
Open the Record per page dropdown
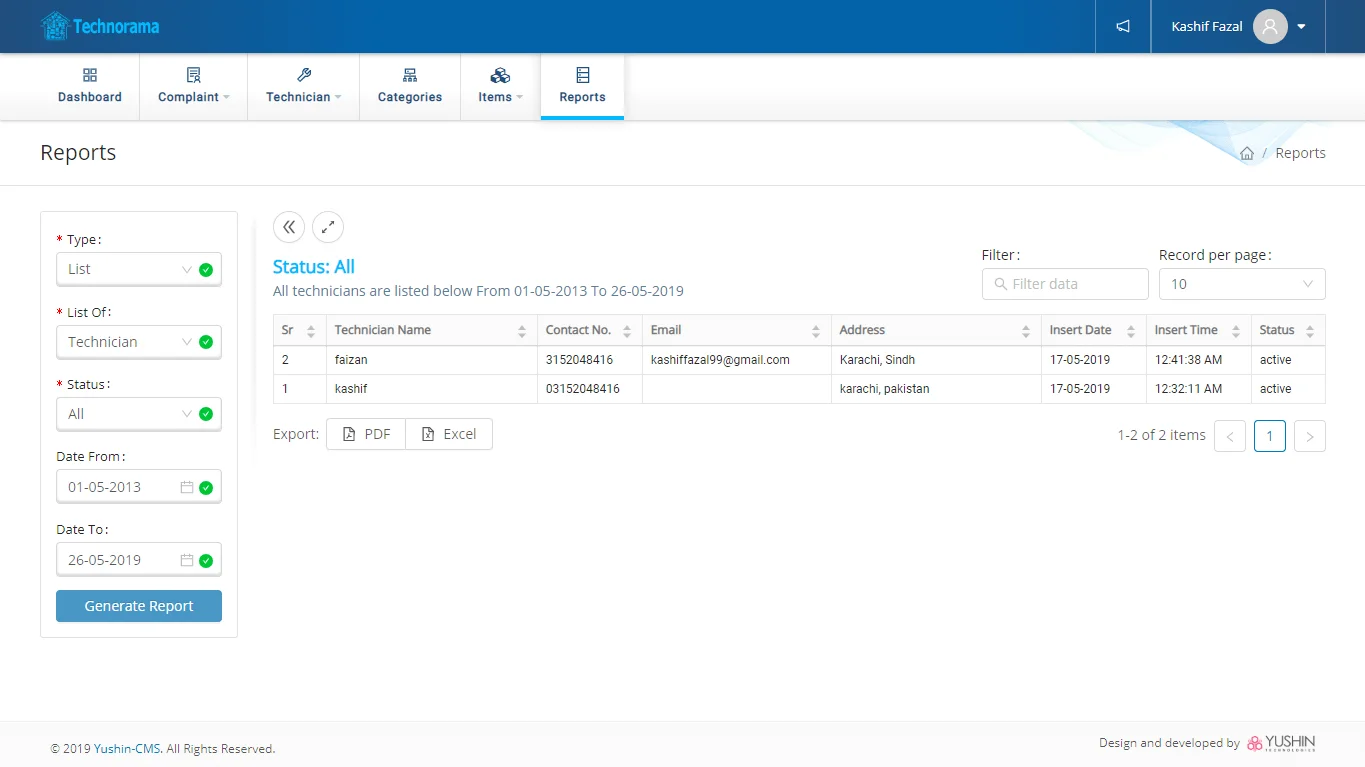click(x=1241, y=284)
